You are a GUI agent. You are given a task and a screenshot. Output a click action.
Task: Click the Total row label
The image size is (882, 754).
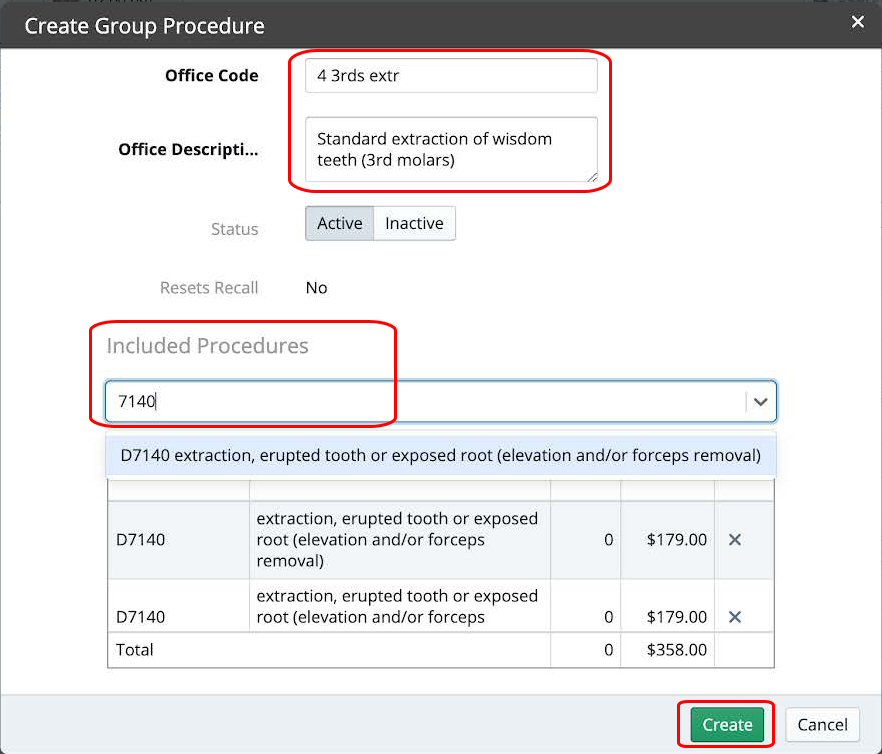[134, 650]
